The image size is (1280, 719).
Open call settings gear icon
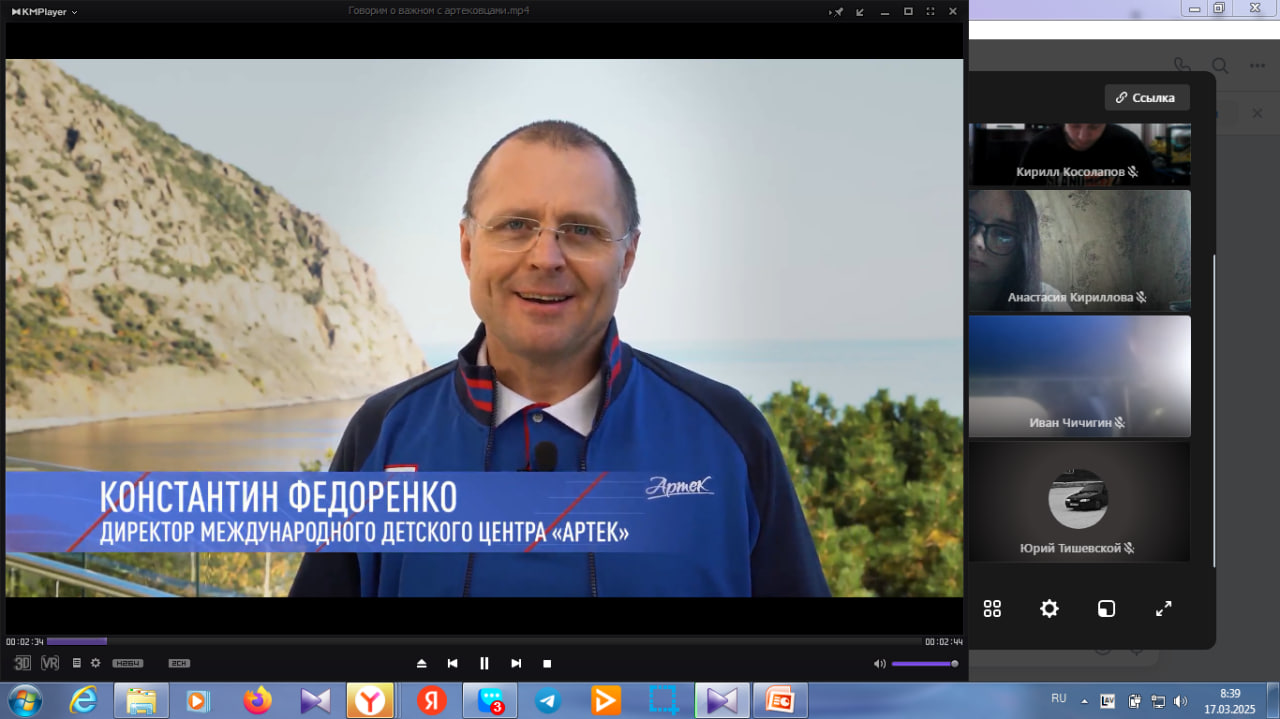coord(1049,608)
